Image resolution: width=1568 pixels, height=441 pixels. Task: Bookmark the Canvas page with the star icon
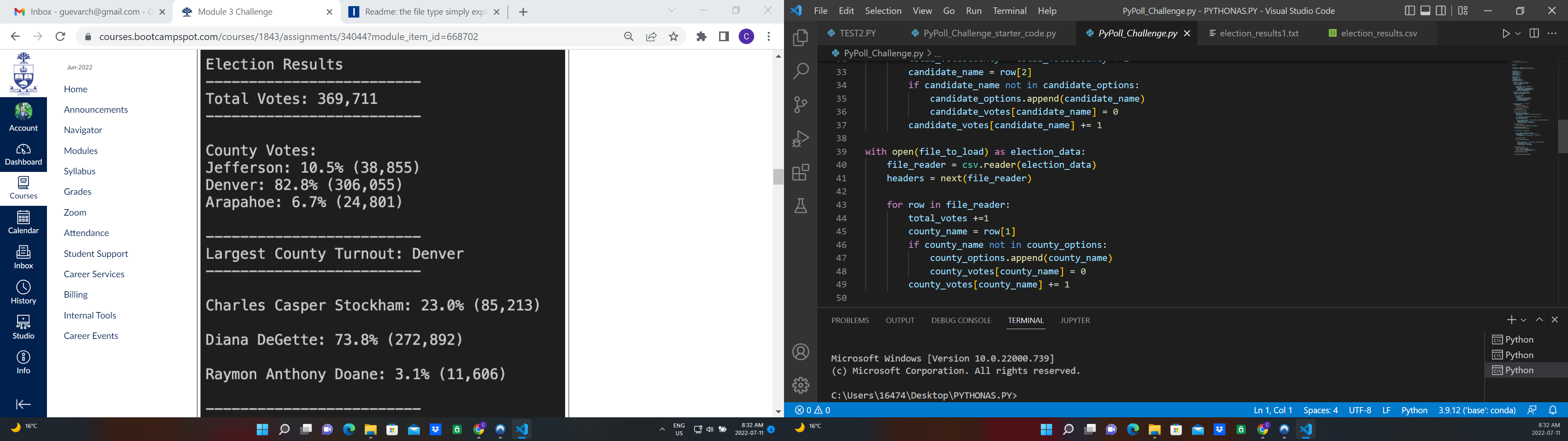[673, 37]
